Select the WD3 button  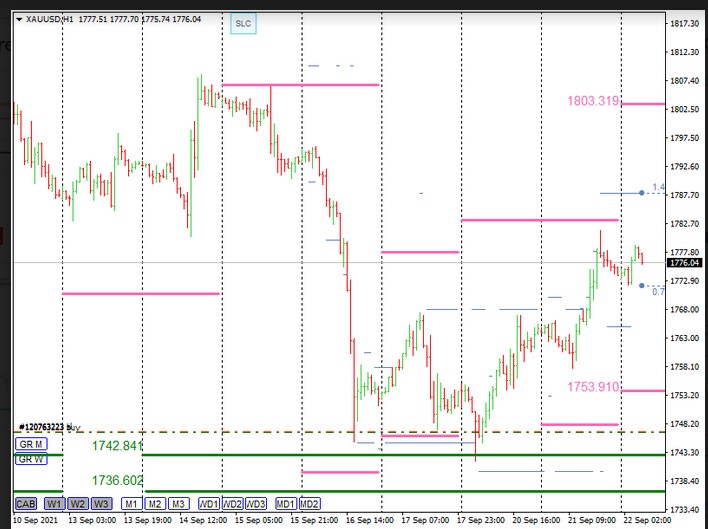(x=256, y=503)
